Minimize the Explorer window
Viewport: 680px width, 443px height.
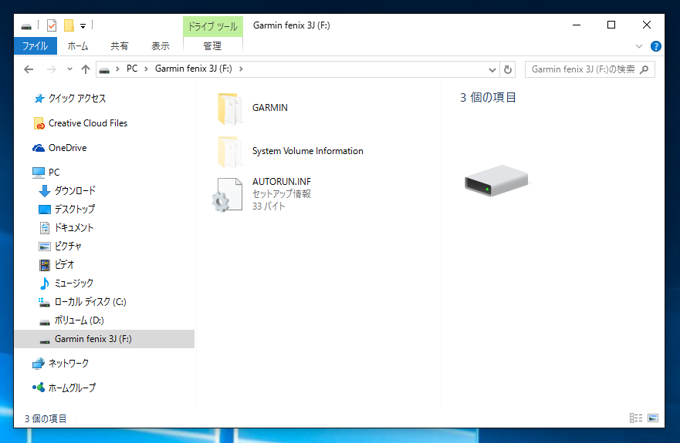pyautogui.click(x=576, y=25)
